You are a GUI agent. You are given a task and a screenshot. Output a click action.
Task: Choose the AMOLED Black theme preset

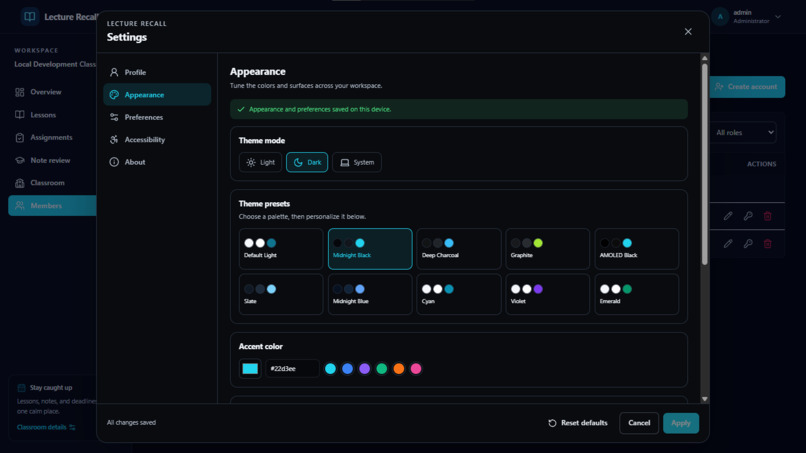point(637,249)
